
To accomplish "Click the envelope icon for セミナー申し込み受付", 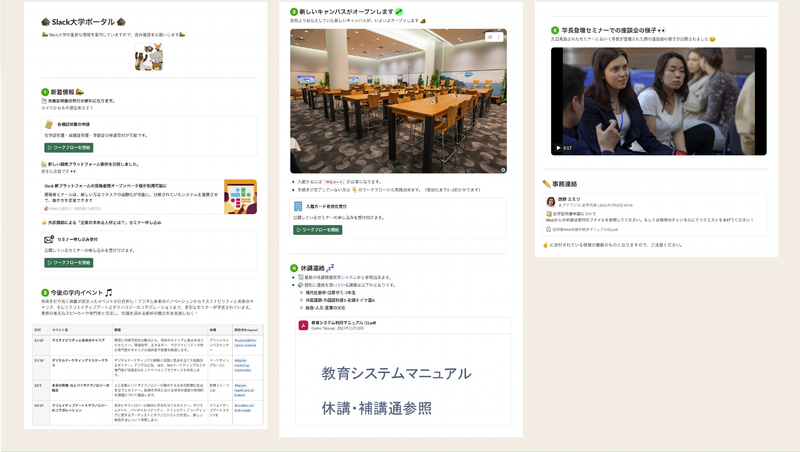I will coord(49,239).
